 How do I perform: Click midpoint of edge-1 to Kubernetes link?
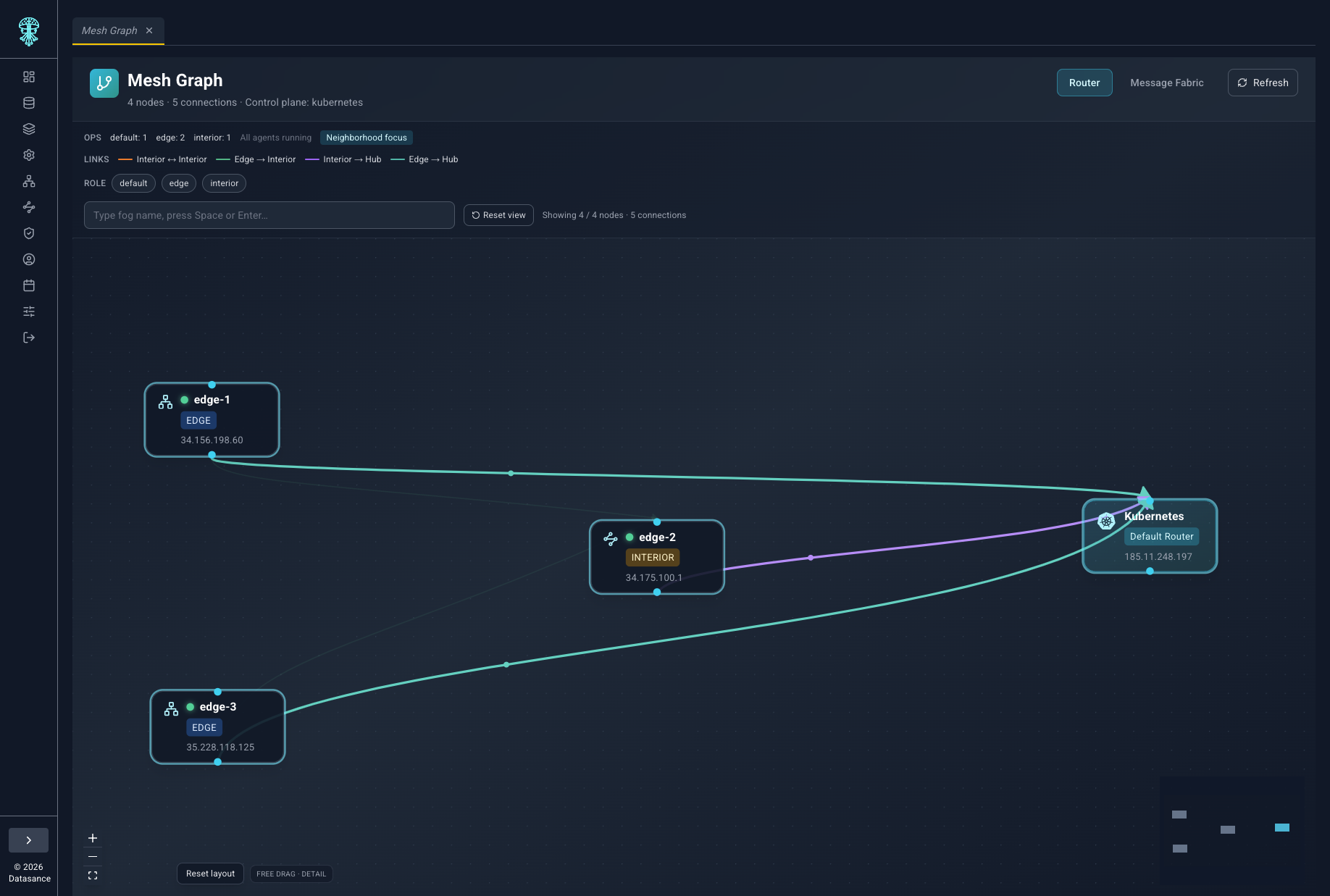coord(511,473)
